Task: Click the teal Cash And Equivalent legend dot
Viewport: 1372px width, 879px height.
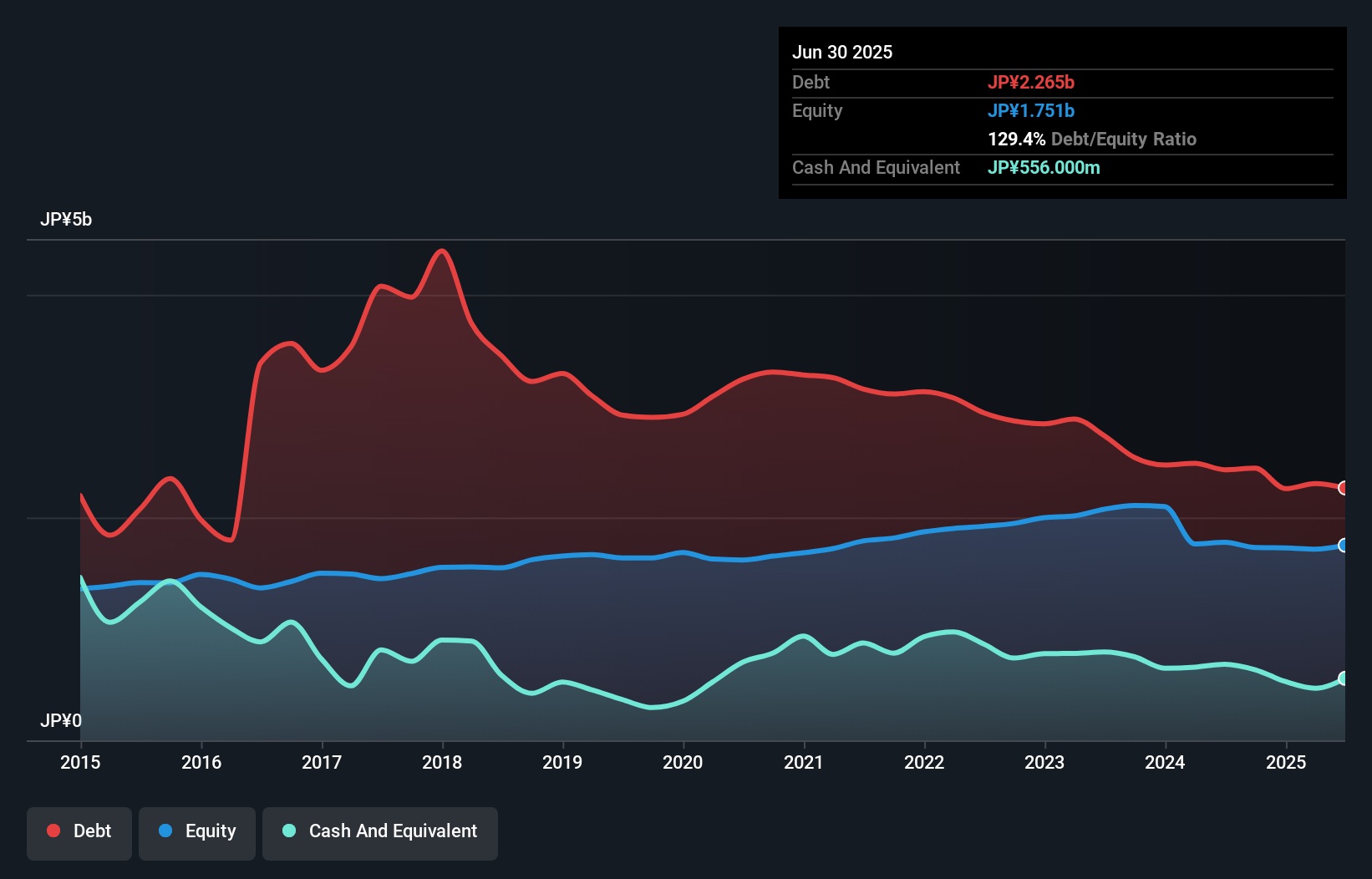Action: tap(288, 831)
